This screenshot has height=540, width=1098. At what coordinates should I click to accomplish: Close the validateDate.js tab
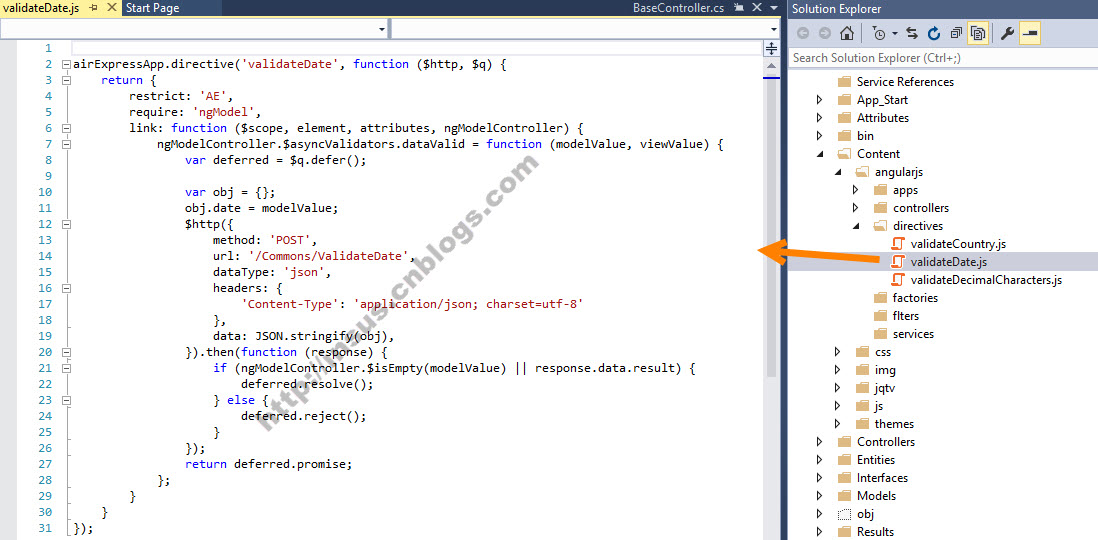pyautogui.click(x=111, y=8)
